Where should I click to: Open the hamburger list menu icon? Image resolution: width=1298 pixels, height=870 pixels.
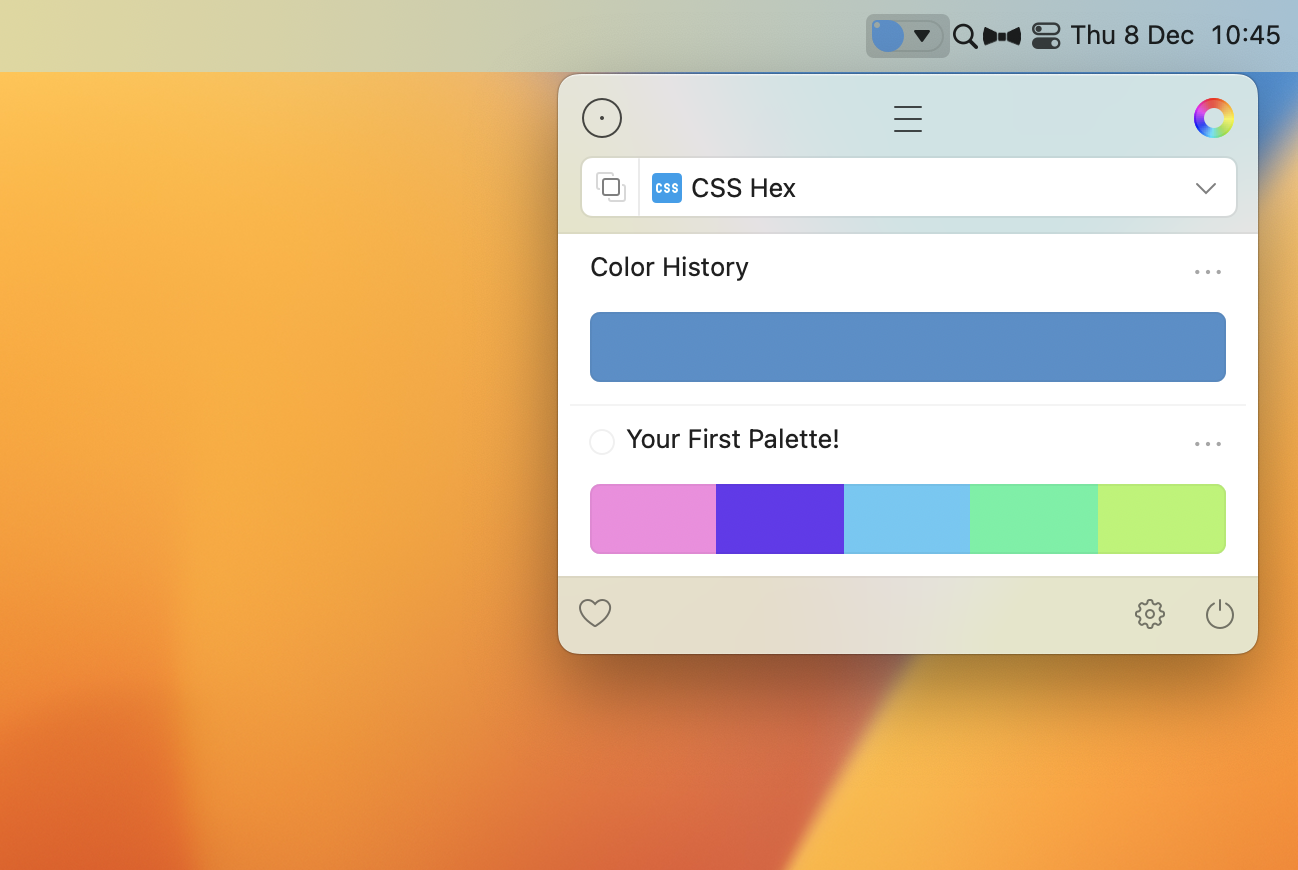coord(908,119)
